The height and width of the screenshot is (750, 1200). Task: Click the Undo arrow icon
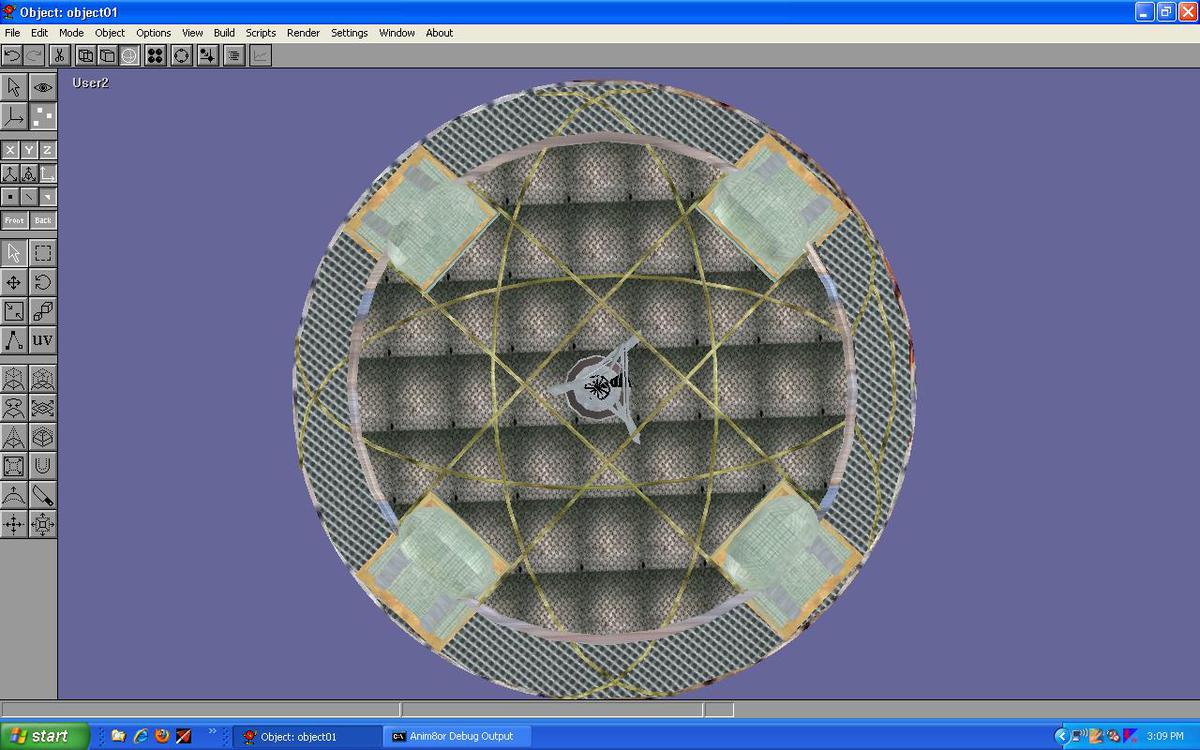point(12,56)
